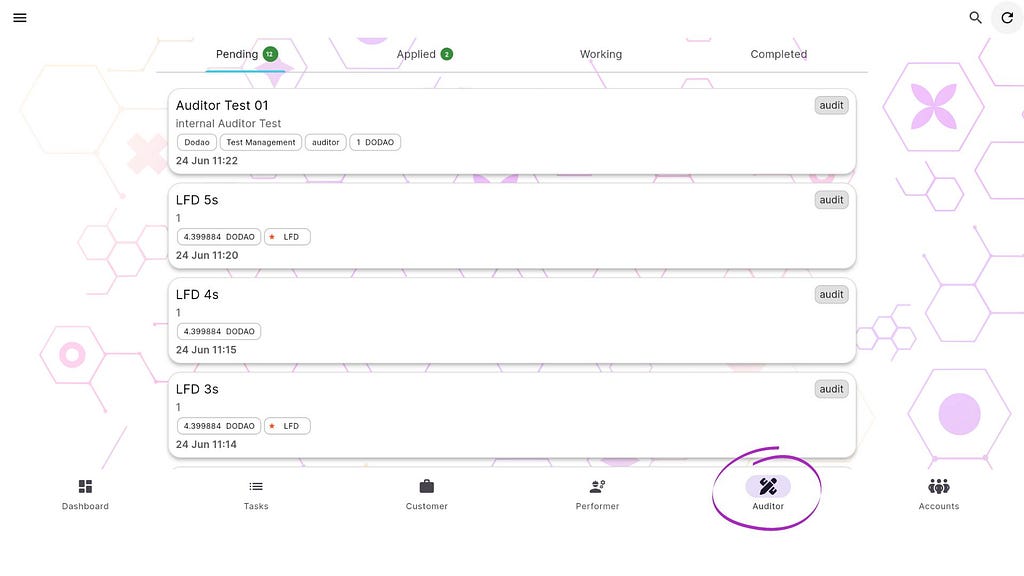The width and height of the screenshot is (1024, 576).
Task: Switch to the Working tab
Action: point(601,54)
